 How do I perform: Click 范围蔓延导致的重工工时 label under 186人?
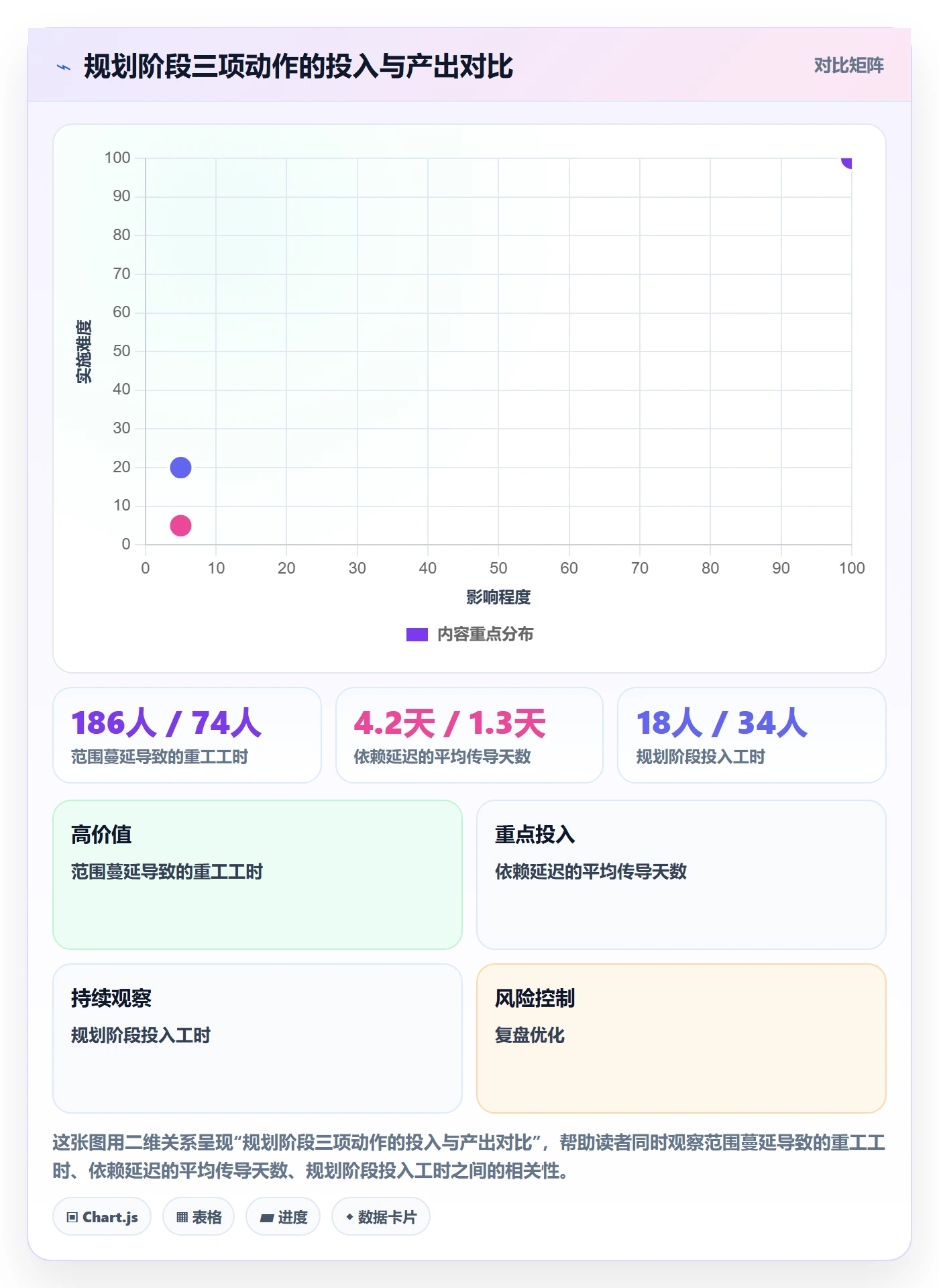[160, 757]
